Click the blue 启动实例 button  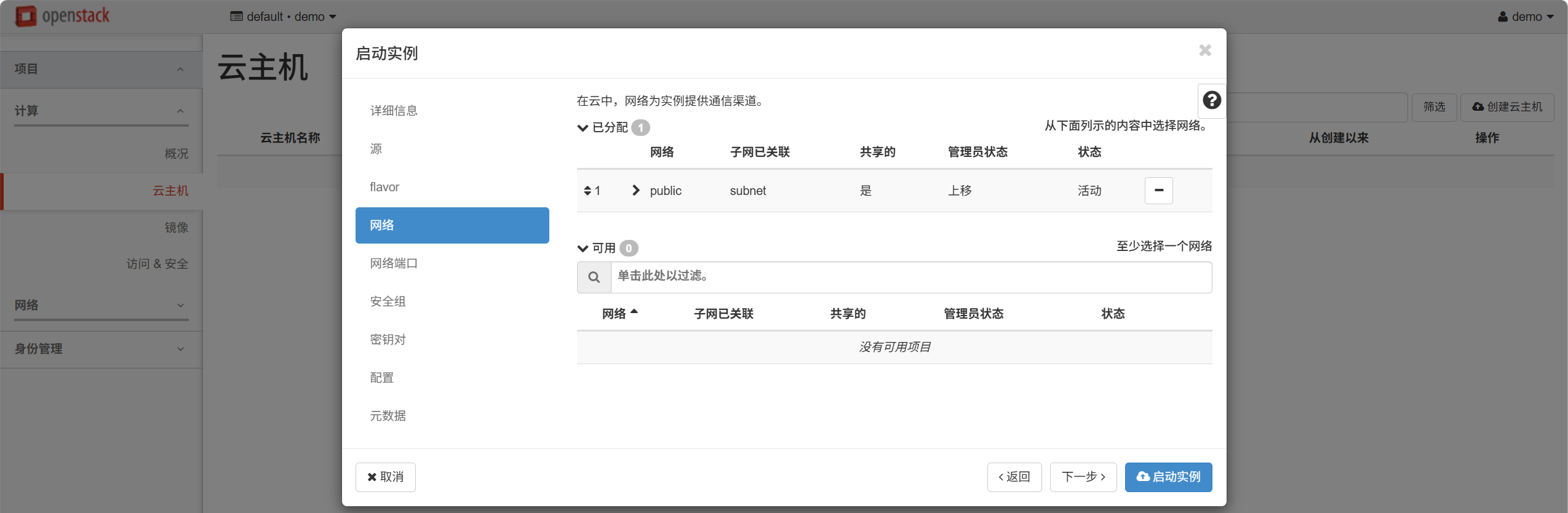[x=1168, y=477]
